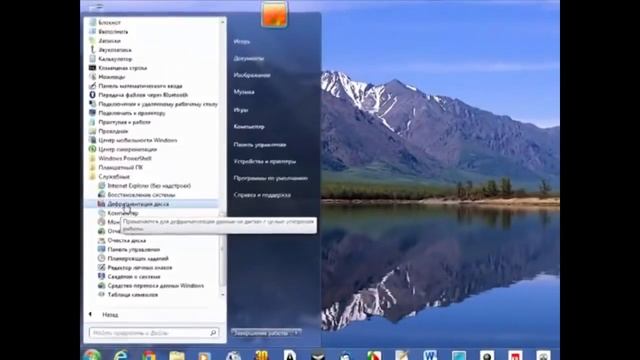
Task: Open the folder icon on the taskbar
Action: 177,356
